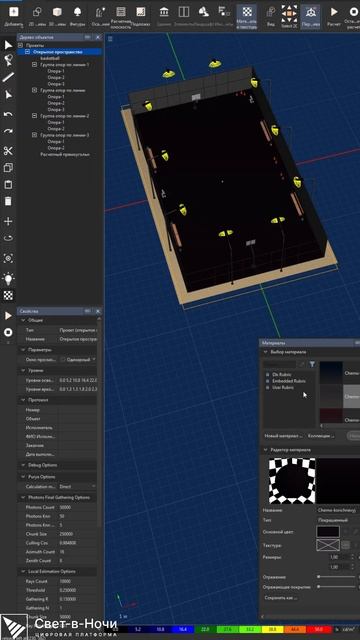The height and width of the screenshot is (640, 360).
Task: Open the Тип dropdown in material editor
Action: coord(338,520)
